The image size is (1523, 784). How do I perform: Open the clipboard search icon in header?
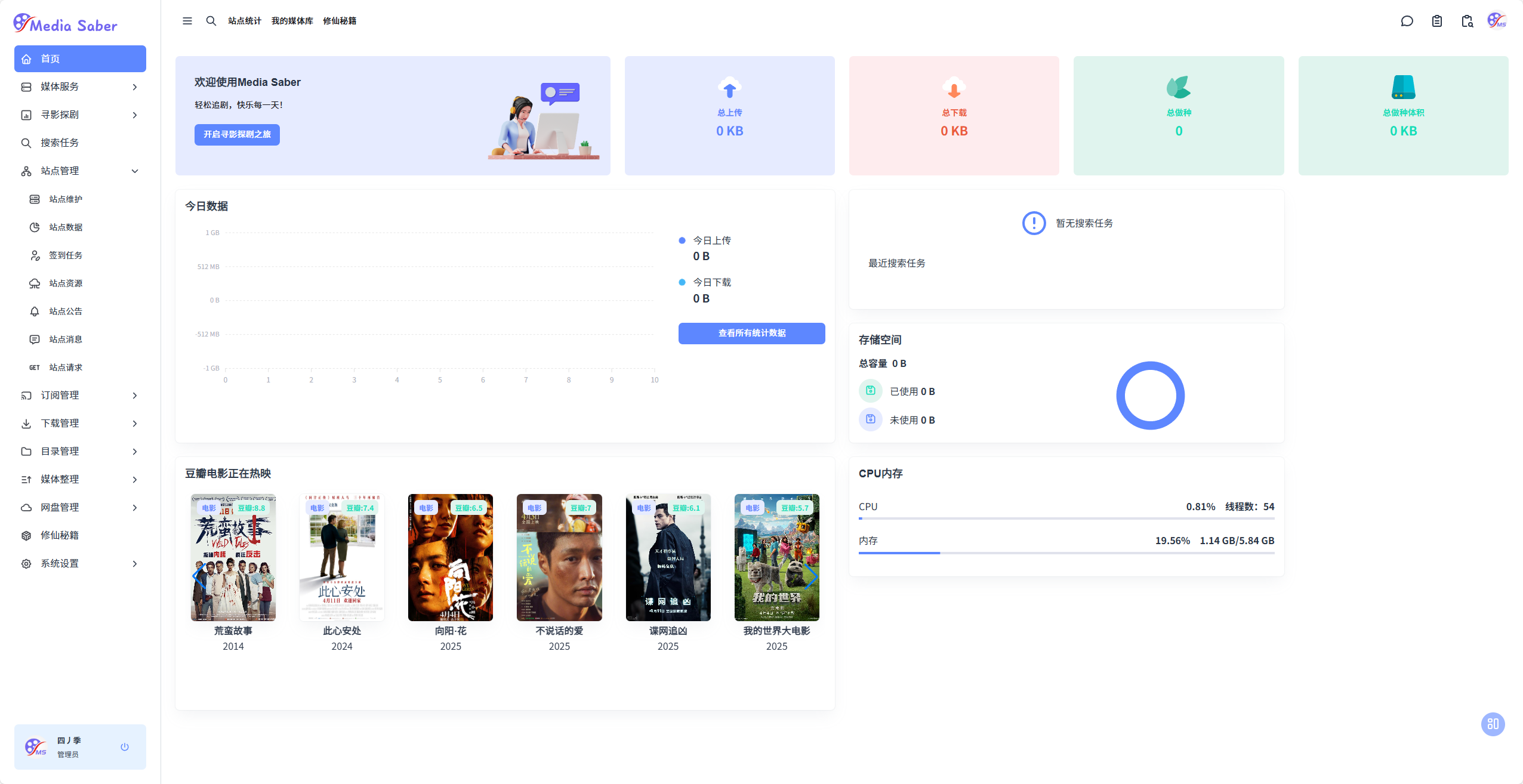[1467, 21]
